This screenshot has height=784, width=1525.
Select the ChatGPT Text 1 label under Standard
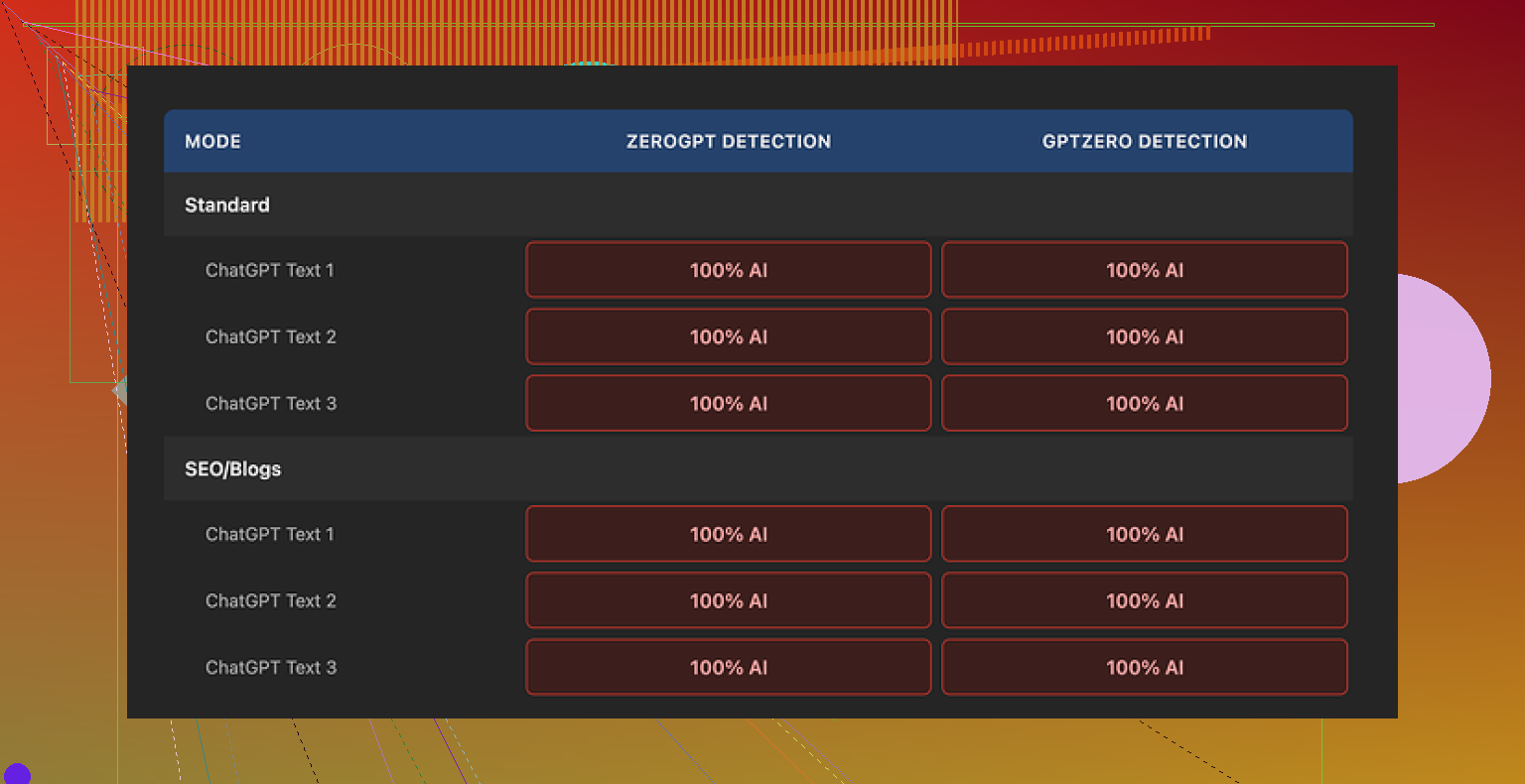click(x=270, y=269)
